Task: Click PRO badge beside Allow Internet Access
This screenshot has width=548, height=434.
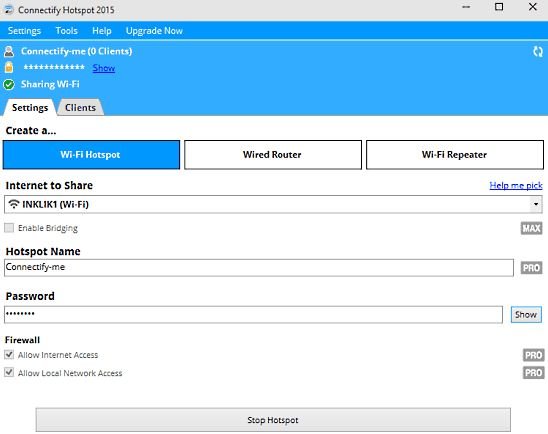Action: (x=534, y=355)
